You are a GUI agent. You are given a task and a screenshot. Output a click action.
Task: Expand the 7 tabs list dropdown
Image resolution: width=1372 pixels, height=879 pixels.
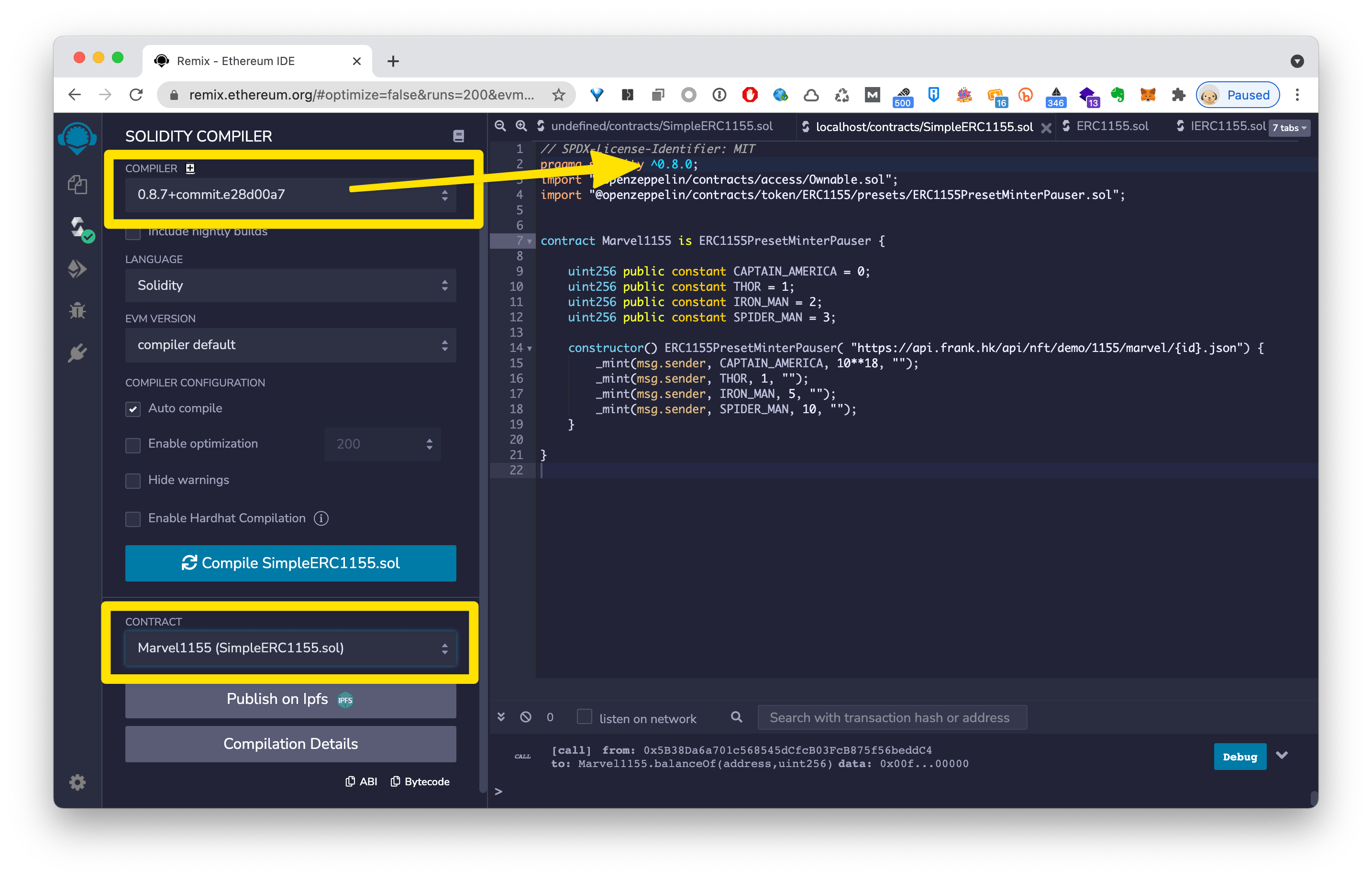tap(1289, 127)
